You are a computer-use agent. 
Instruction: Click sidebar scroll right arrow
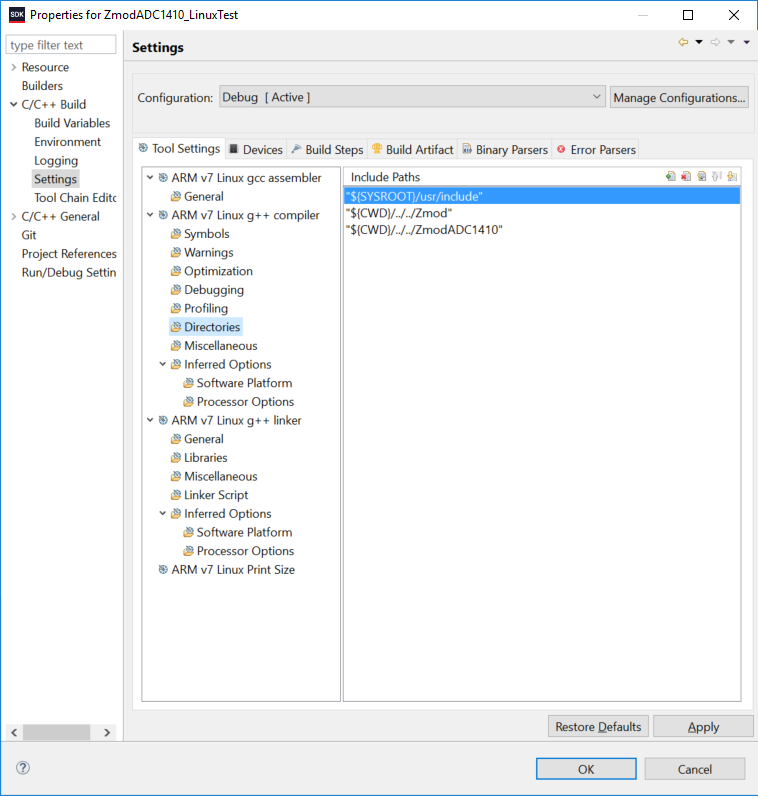(107, 732)
